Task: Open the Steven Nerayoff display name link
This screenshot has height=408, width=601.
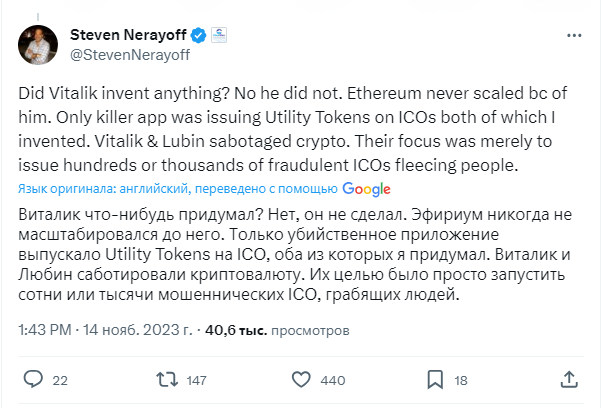Action: pos(124,36)
